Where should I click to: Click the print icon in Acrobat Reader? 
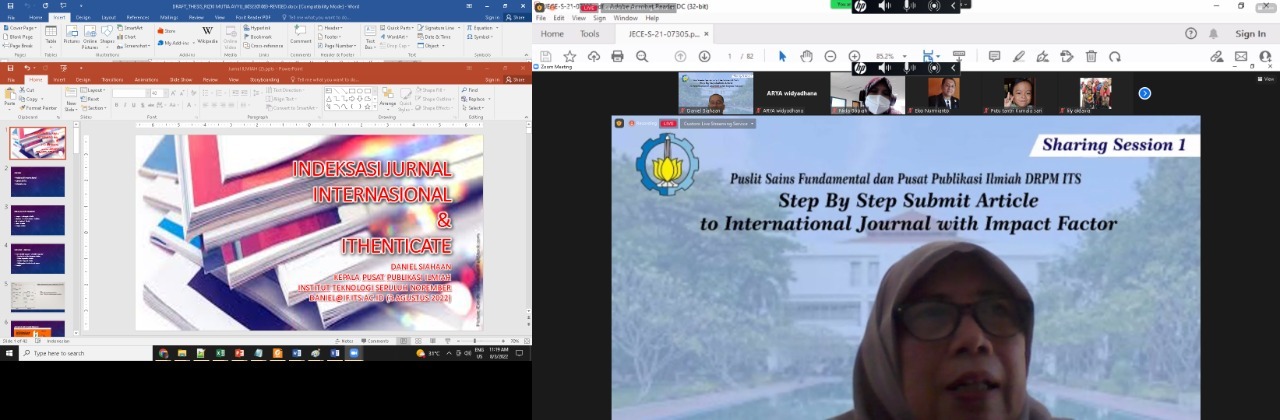click(x=618, y=57)
